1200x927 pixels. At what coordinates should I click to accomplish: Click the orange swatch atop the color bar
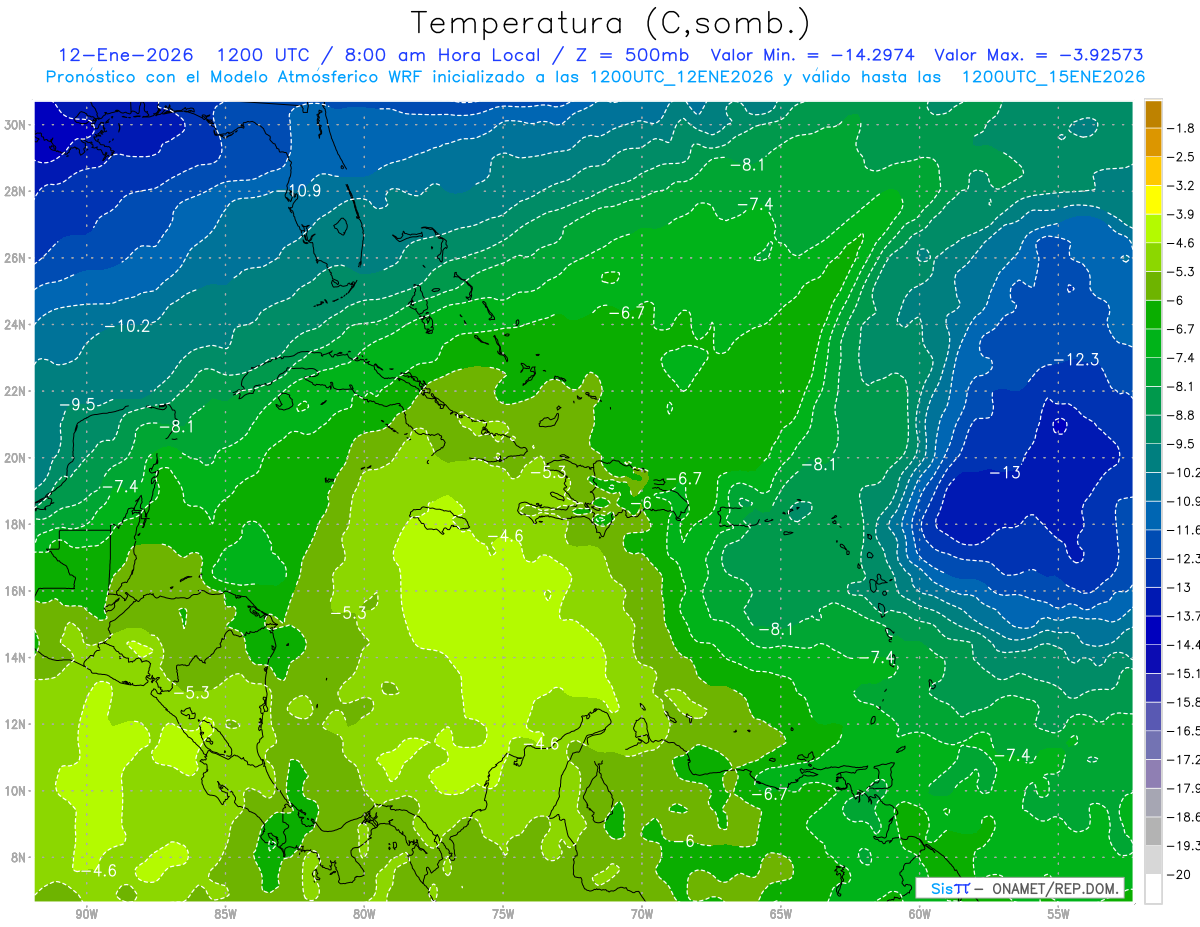coord(1154,114)
